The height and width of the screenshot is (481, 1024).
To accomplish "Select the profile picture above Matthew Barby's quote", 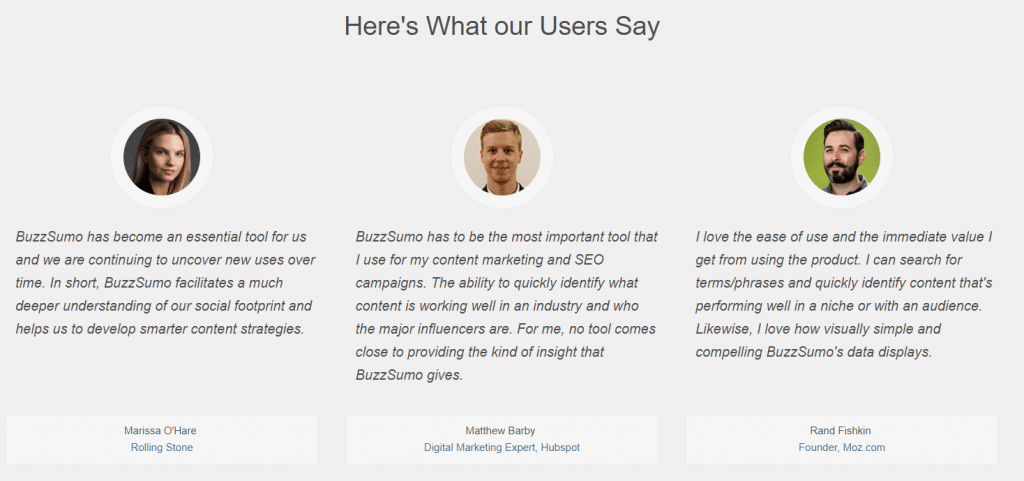I will [502, 157].
